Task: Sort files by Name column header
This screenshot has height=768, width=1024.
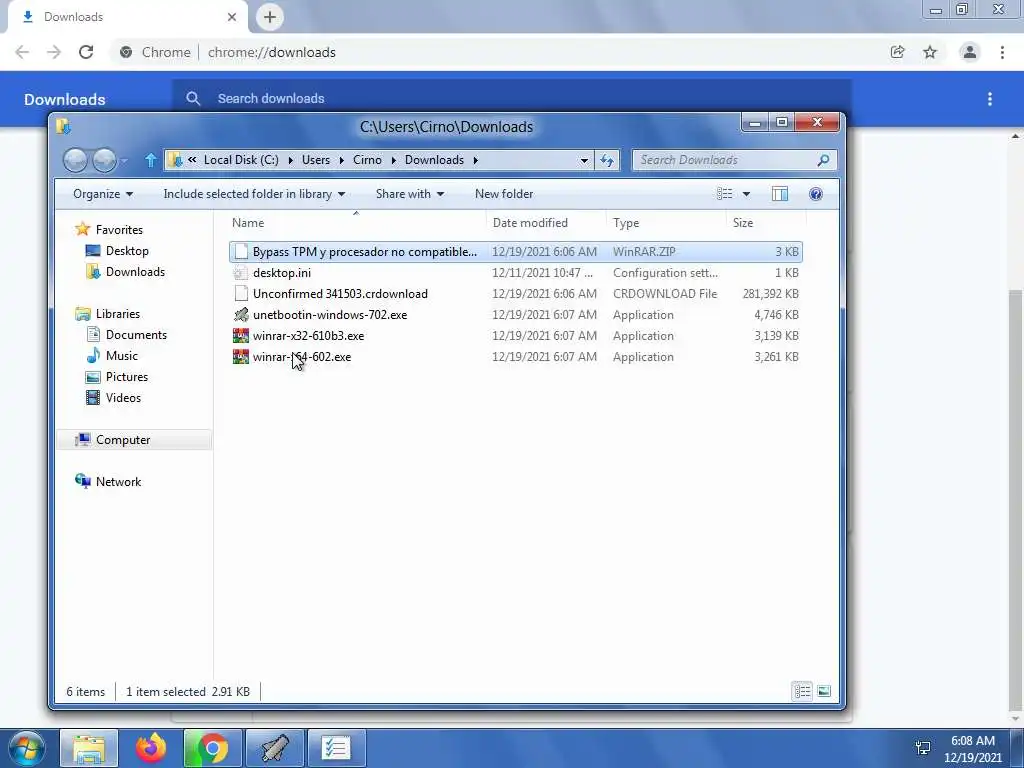Action: point(356,223)
